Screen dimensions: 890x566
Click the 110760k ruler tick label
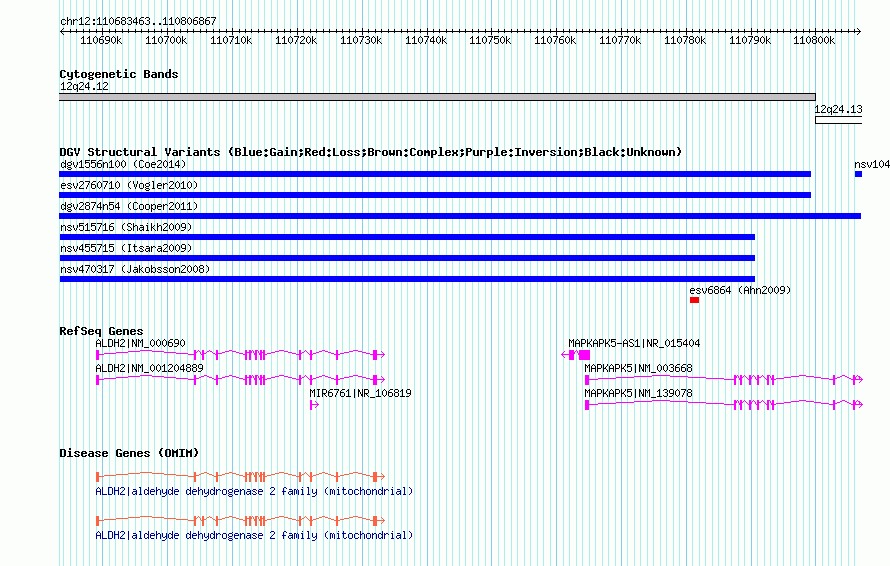555,40
